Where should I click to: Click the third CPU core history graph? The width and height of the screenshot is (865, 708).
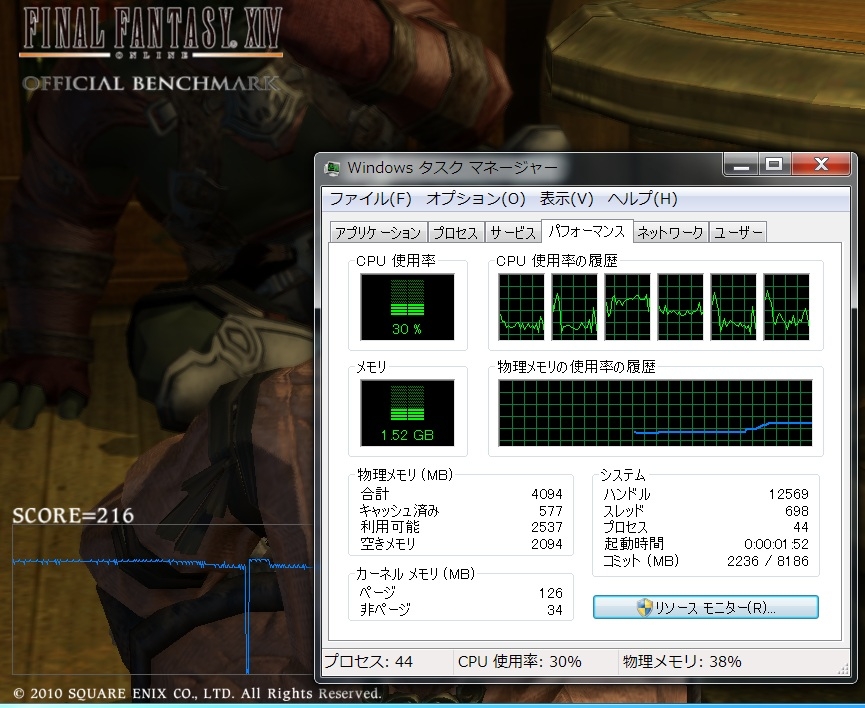pos(627,307)
